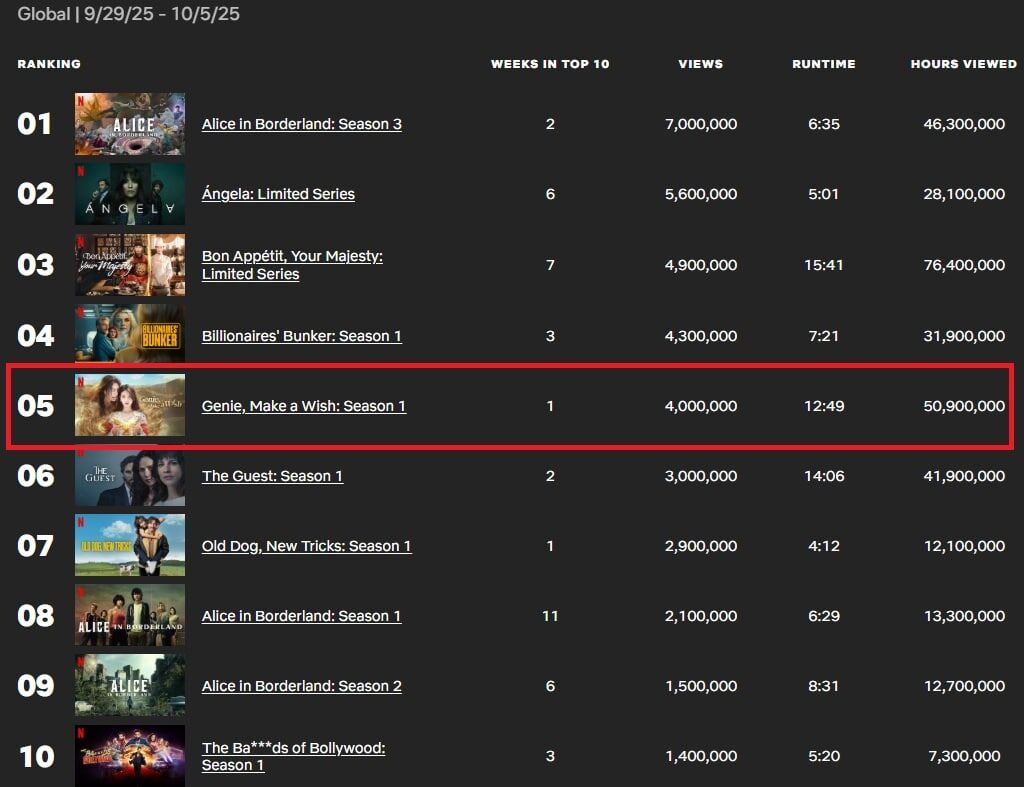Click the Genie, Make a Wish thumbnail

[129, 405]
